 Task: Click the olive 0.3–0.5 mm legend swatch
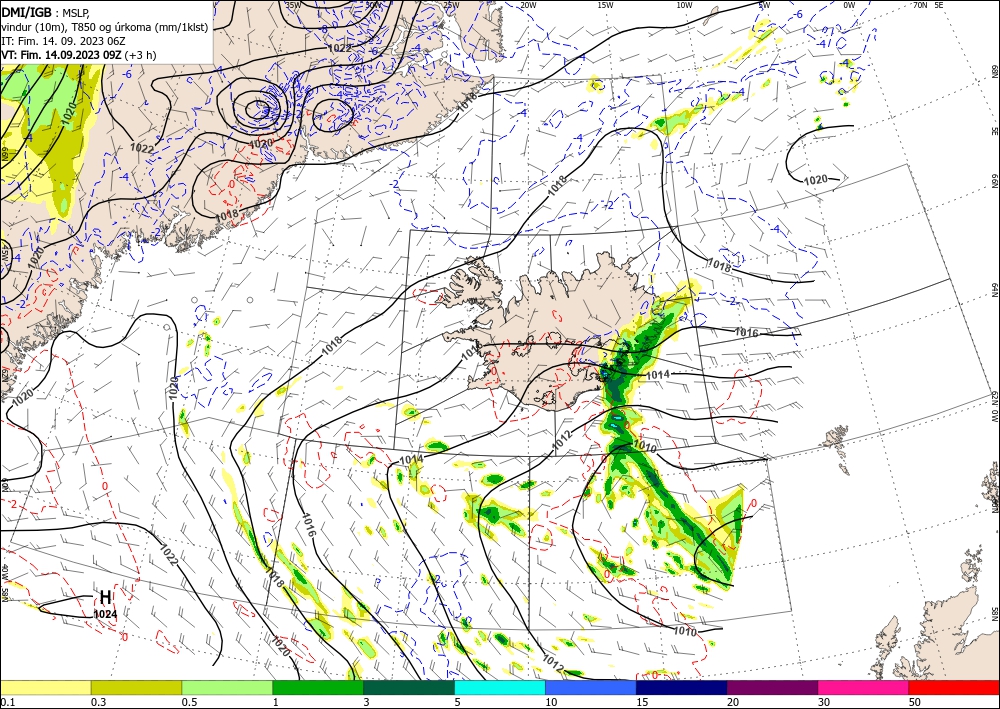coord(136,687)
